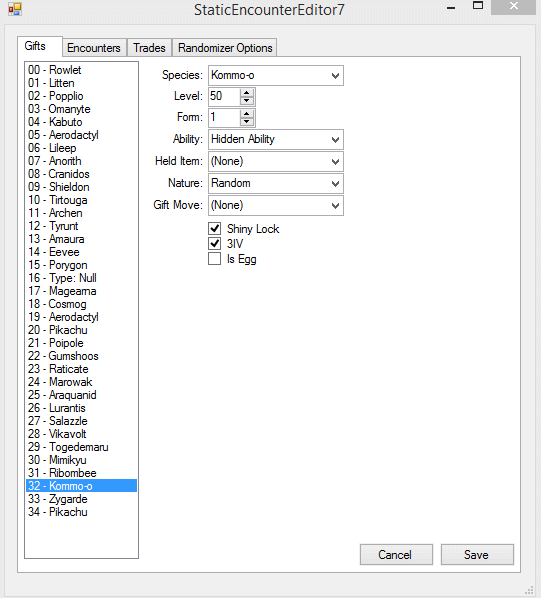Select 17 - Magearna entry

pyautogui.click(x=81, y=291)
